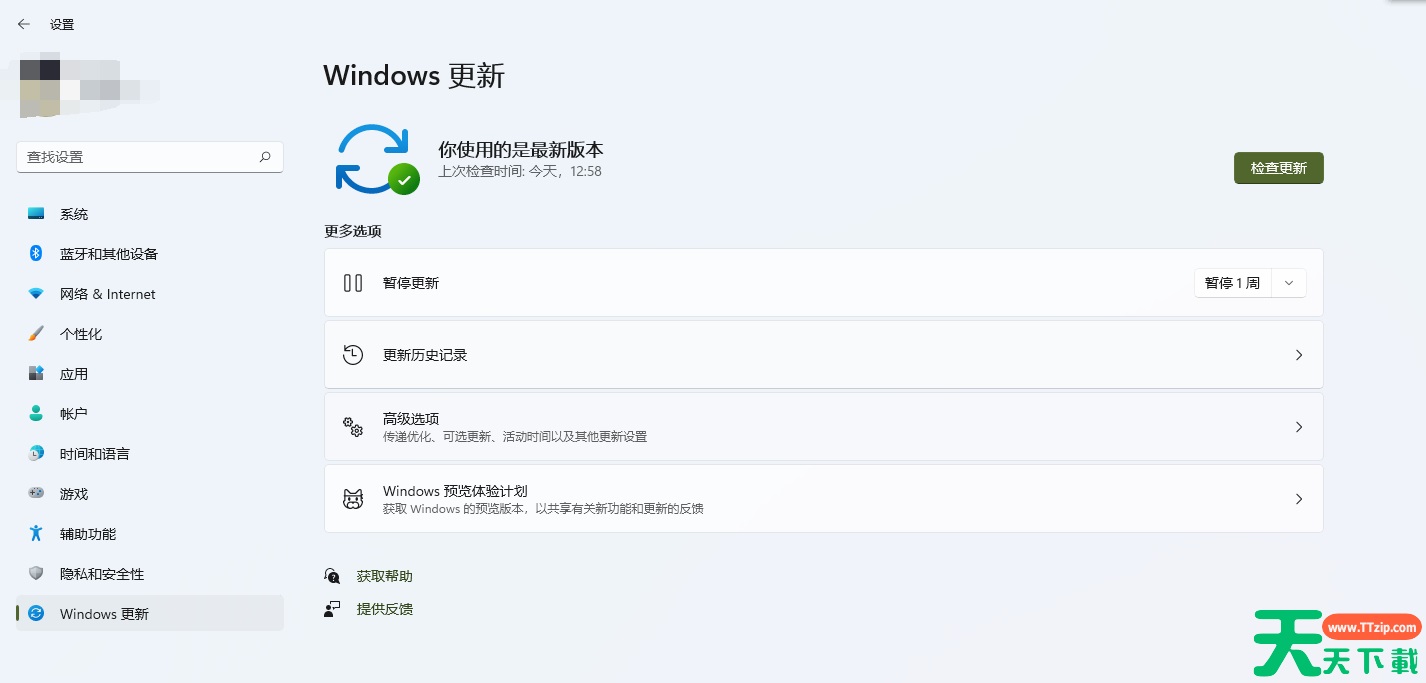Click the Wi-Fi icon for 网络 & Internet

[x=36, y=294]
